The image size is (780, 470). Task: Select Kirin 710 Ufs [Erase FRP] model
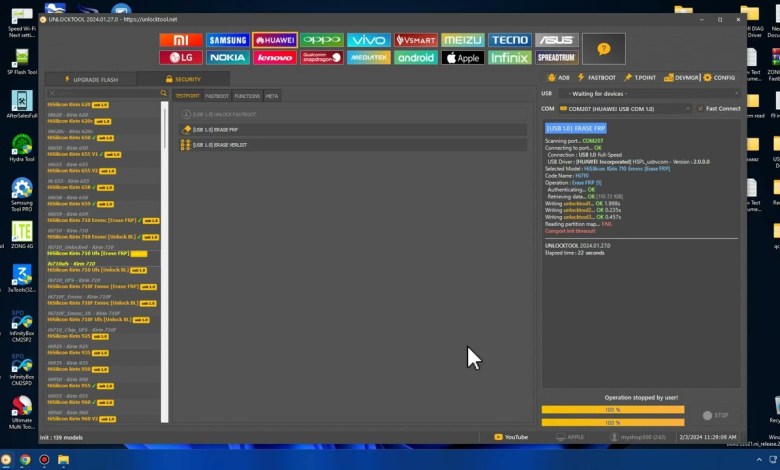point(97,254)
